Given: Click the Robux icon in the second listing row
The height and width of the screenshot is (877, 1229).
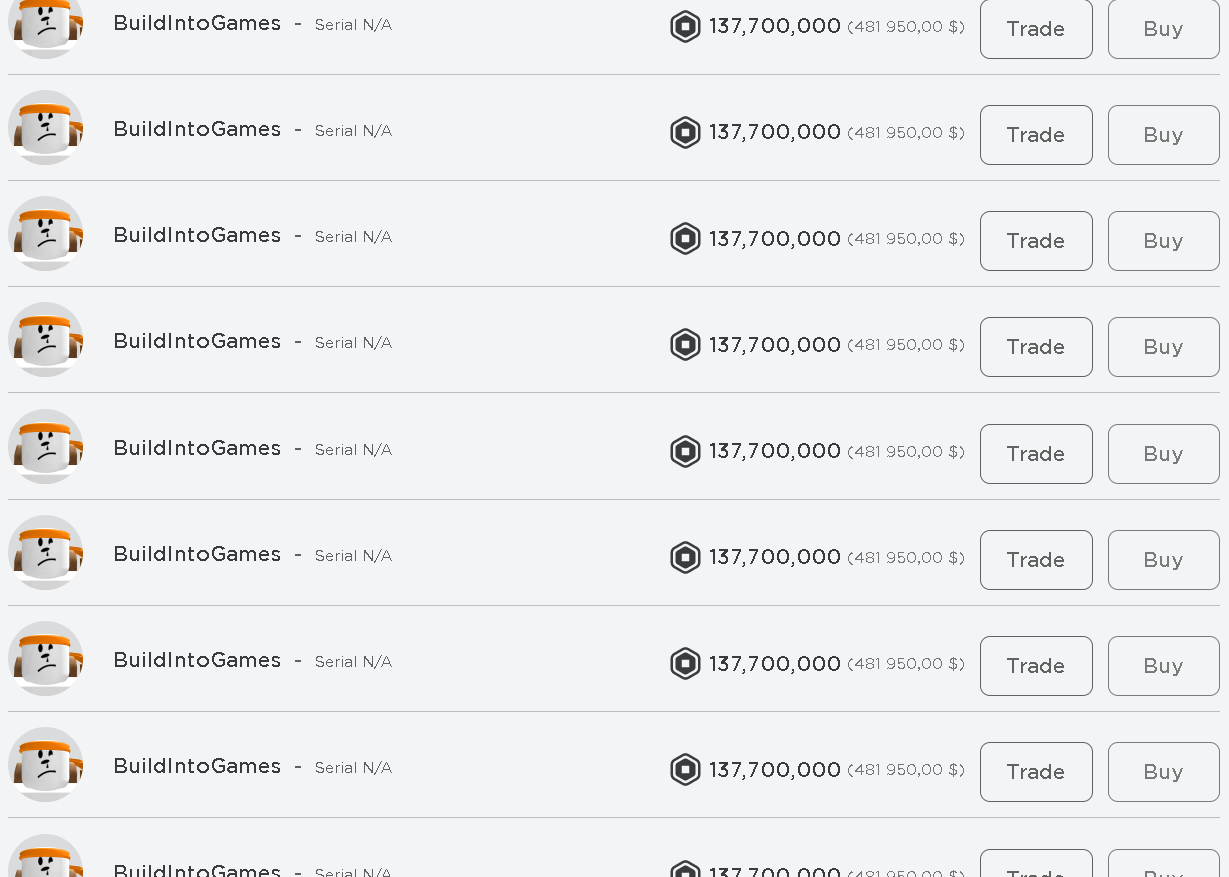Looking at the screenshot, I should point(685,132).
